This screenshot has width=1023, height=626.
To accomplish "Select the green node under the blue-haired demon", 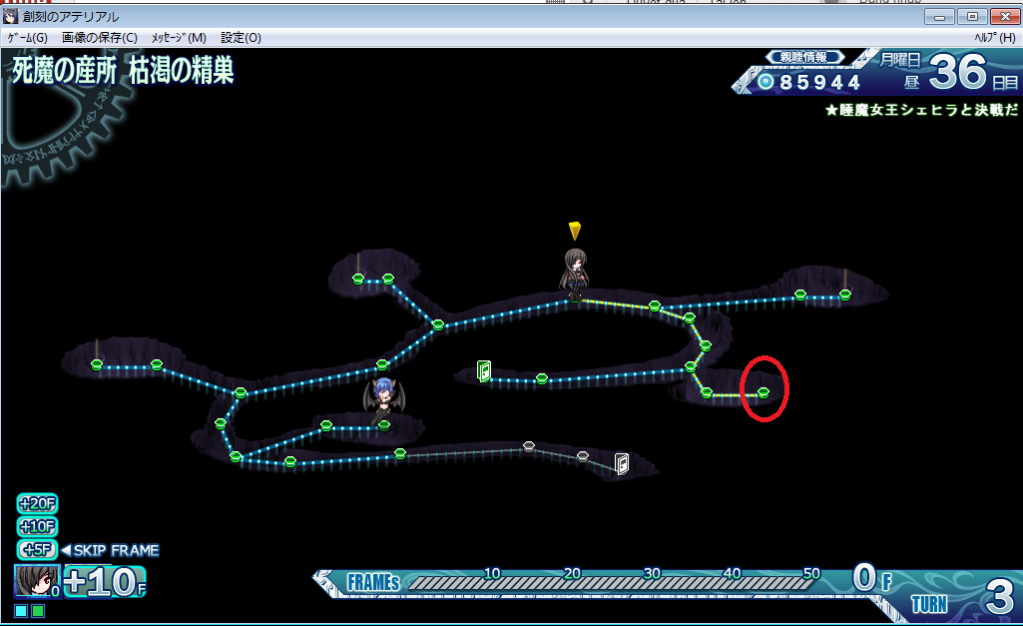I will point(384,426).
